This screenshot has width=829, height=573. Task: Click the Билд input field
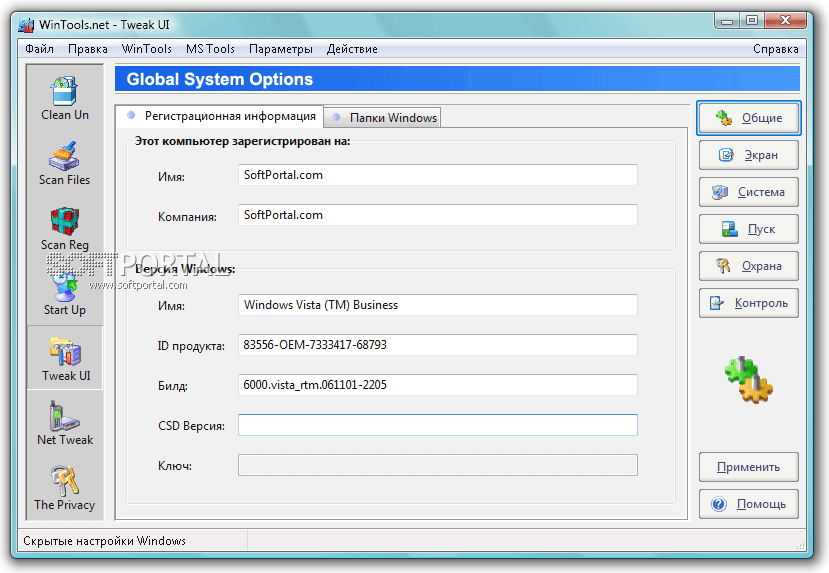click(438, 385)
